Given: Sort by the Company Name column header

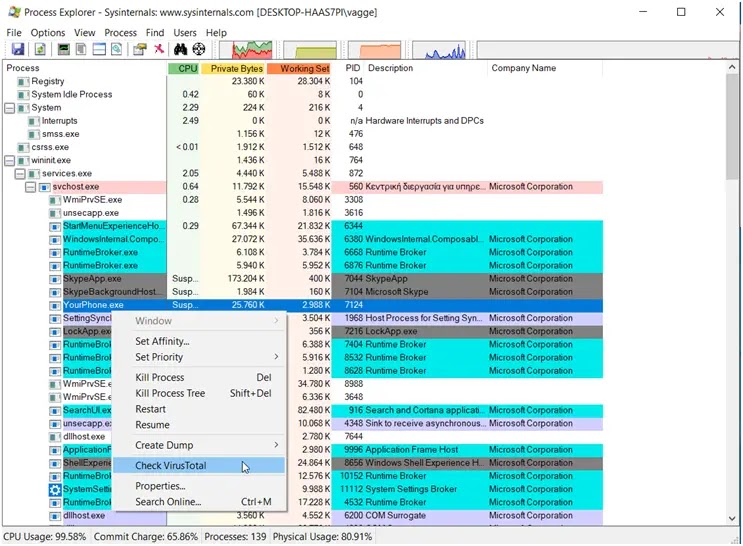Looking at the screenshot, I should 545,68.
